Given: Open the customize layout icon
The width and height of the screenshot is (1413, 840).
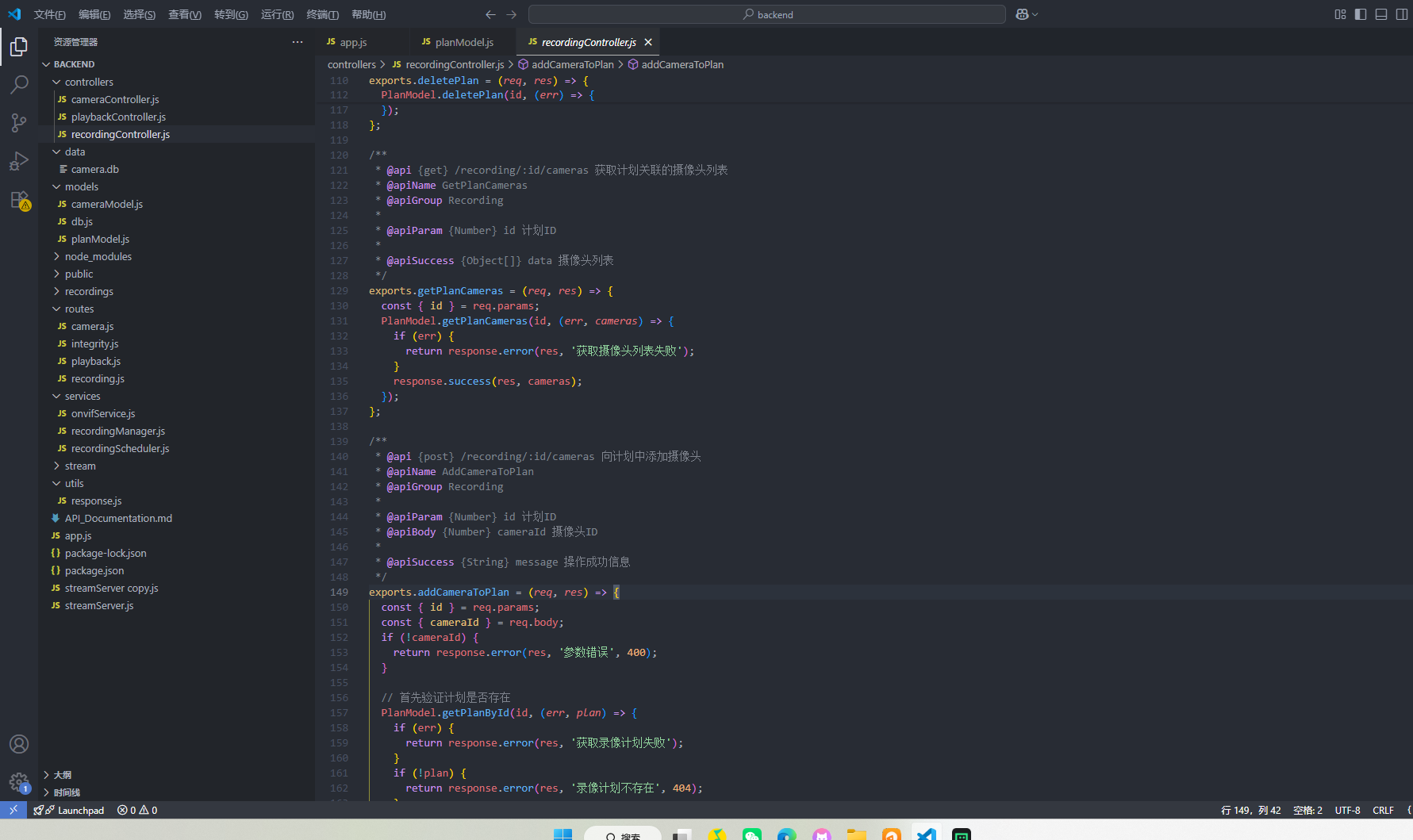Looking at the screenshot, I should (x=1340, y=14).
